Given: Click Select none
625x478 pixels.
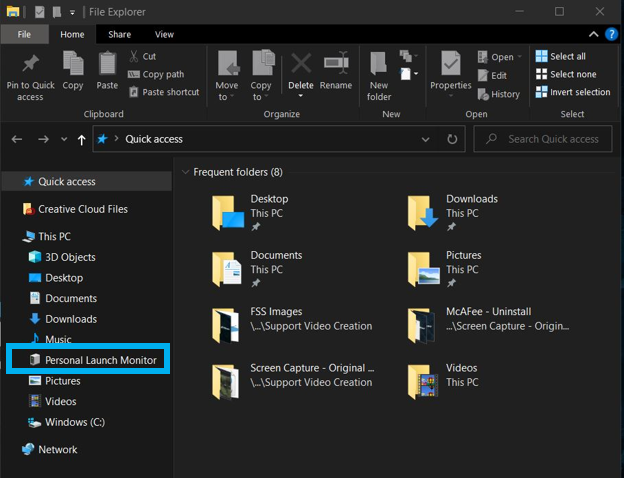Looking at the screenshot, I should click(x=566, y=74).
